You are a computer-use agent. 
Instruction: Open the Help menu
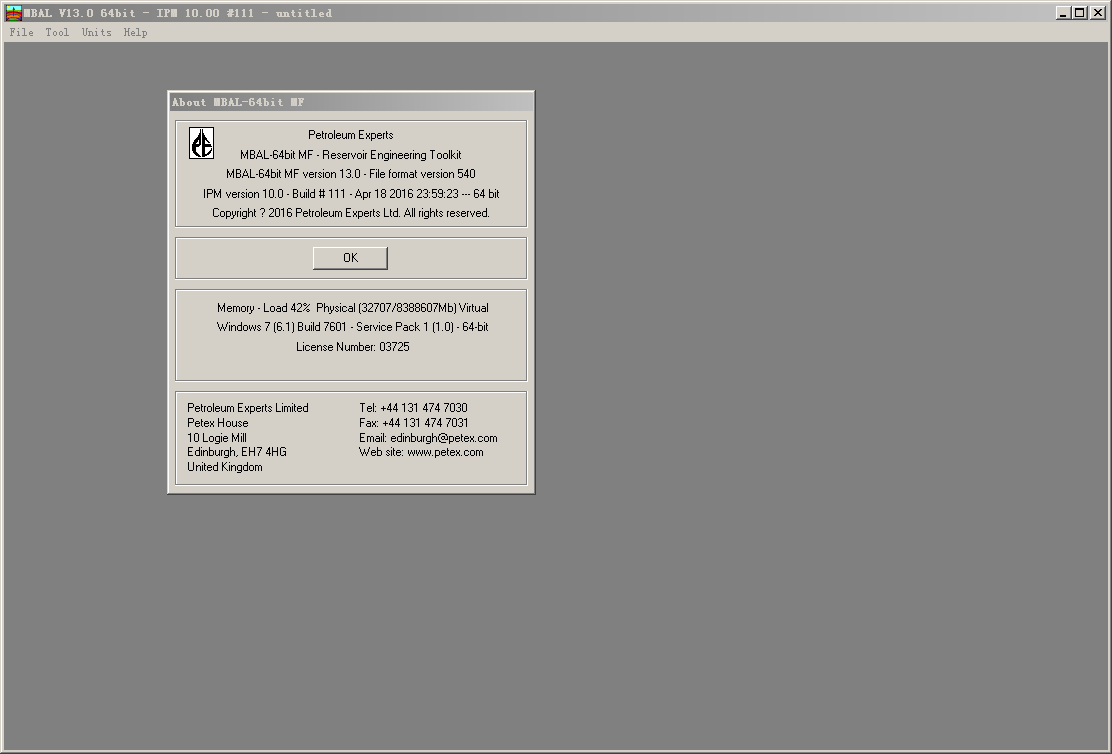click(135, 32)
